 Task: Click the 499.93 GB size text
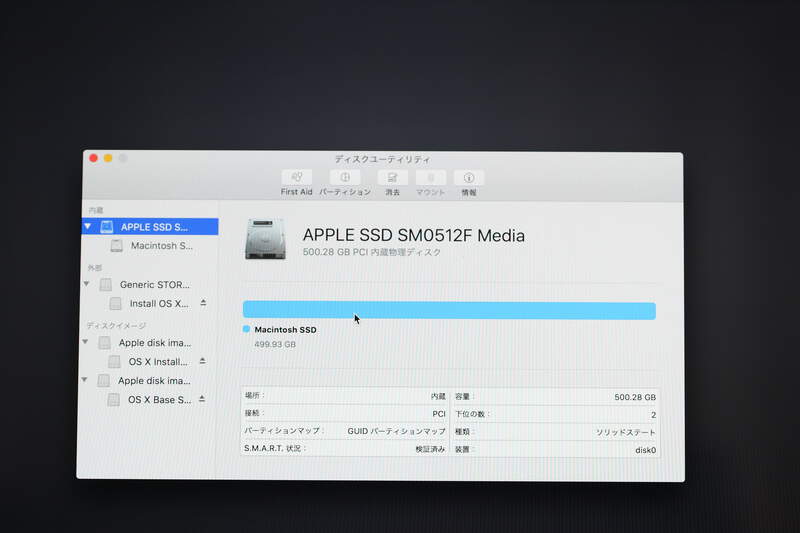(275, 344)
